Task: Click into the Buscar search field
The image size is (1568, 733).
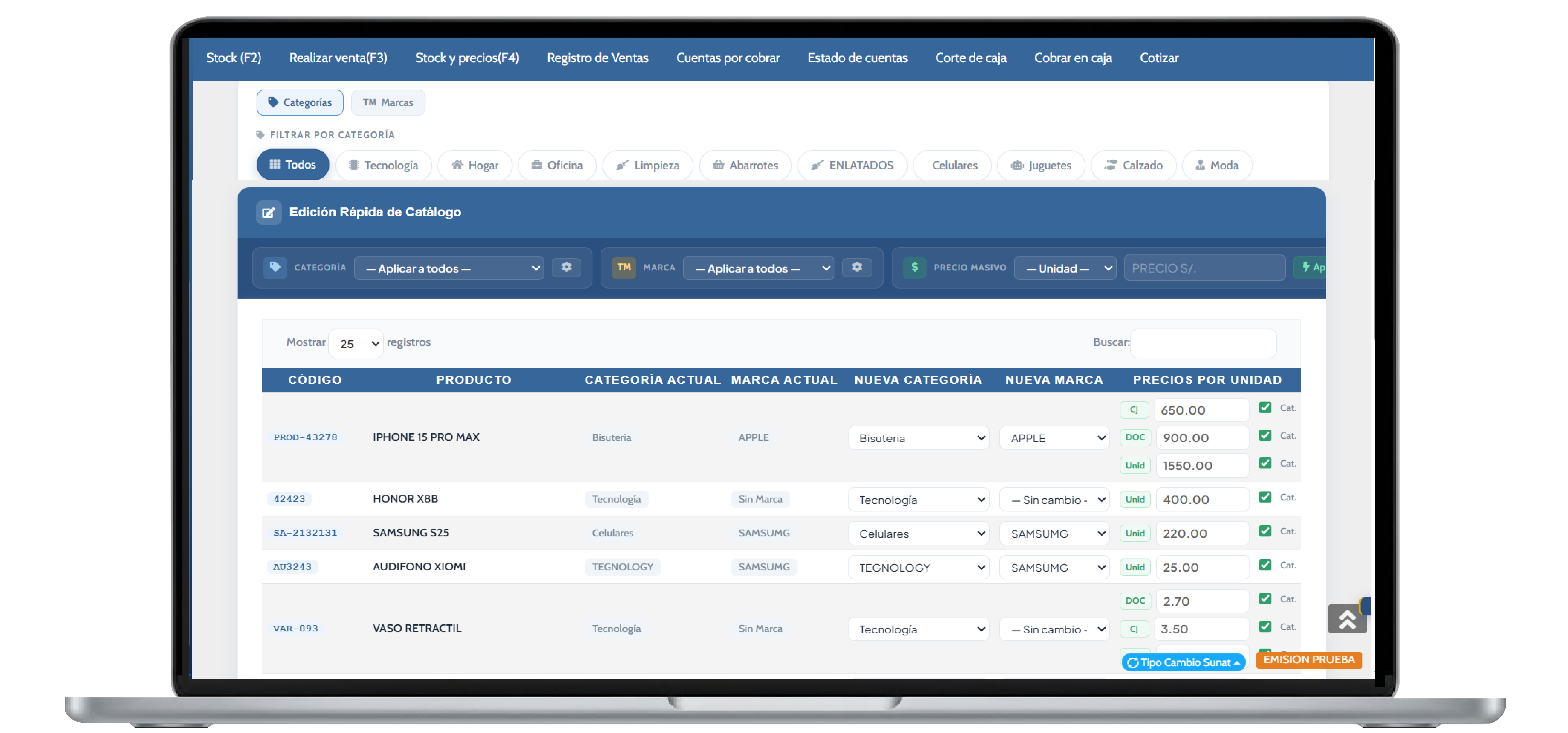Action: tap(1203, 343)
